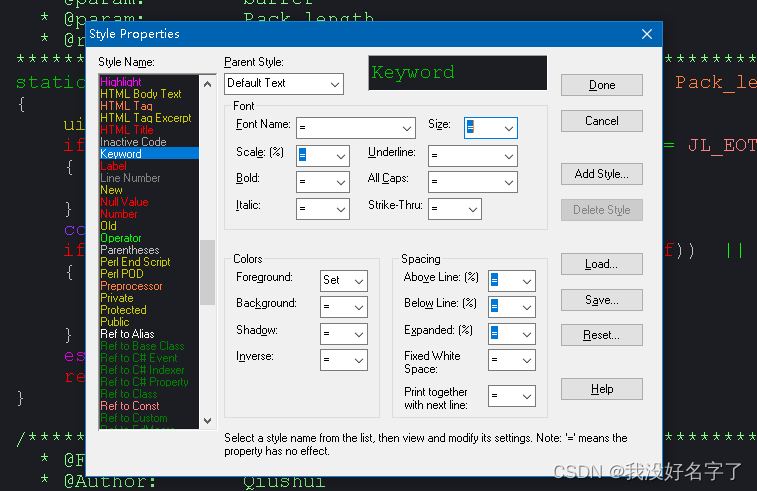
Task: Open the Parent Style dropdown
Action: tap(284, 84)
